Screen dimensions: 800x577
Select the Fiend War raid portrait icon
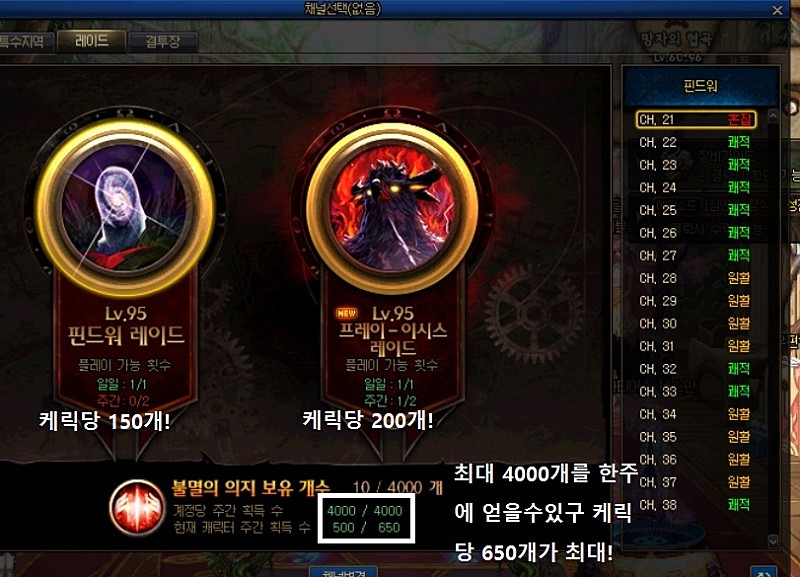pyautogui.click(x=126, y=208)
